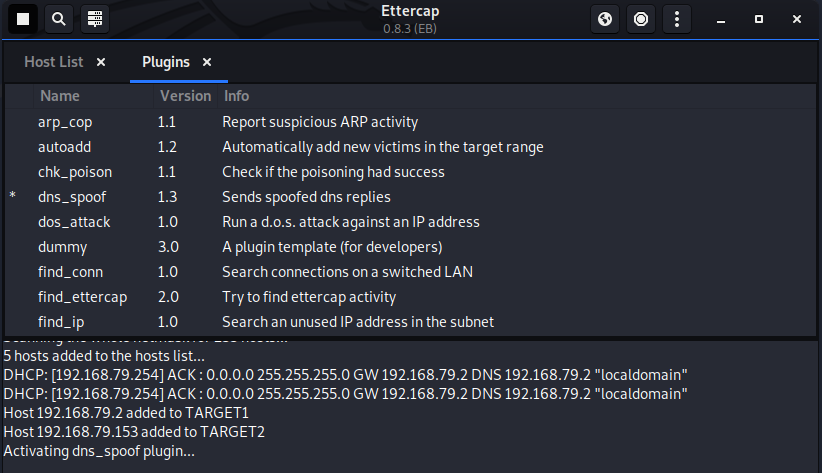This screenshot has height=473, width=822.
Task: Click the stop sniffing square icon
Action: pyautogui.click(x=23, y=19)
